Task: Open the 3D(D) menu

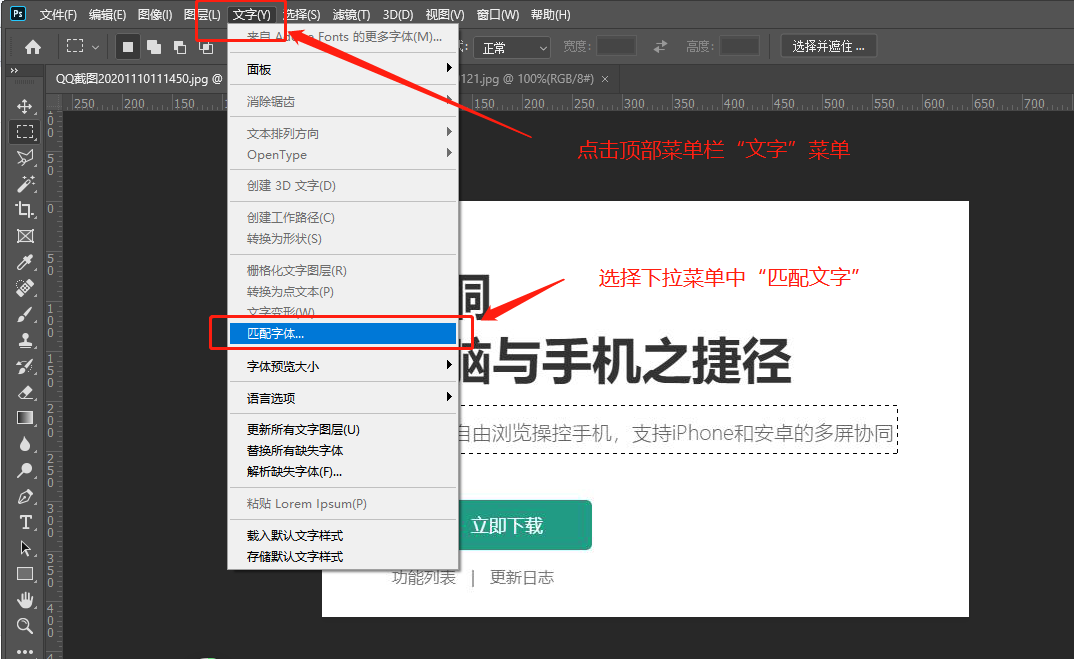Action: pyautogui.click(x=398, y=14)
